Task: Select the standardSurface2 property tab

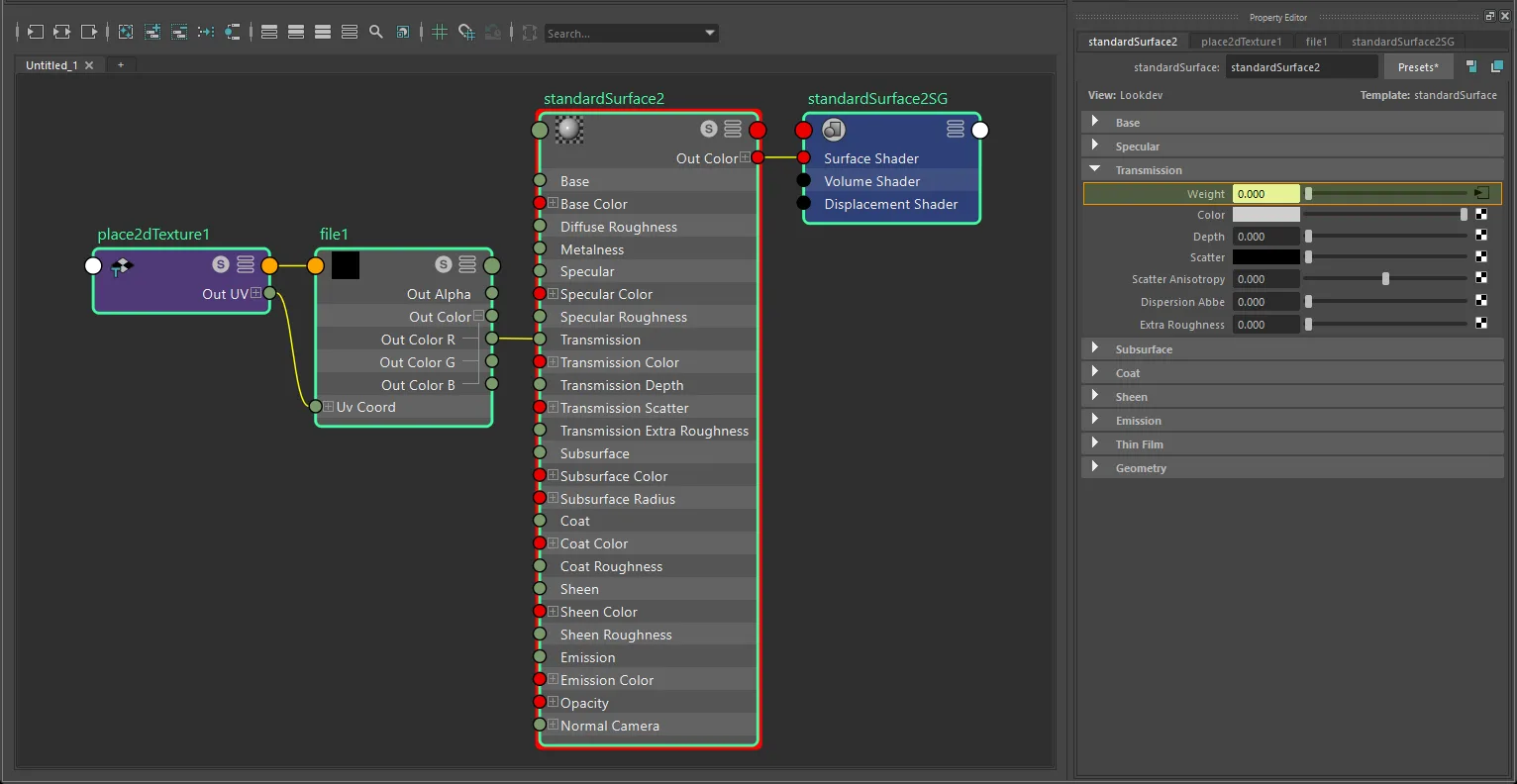Action: tap(1133, 42)
